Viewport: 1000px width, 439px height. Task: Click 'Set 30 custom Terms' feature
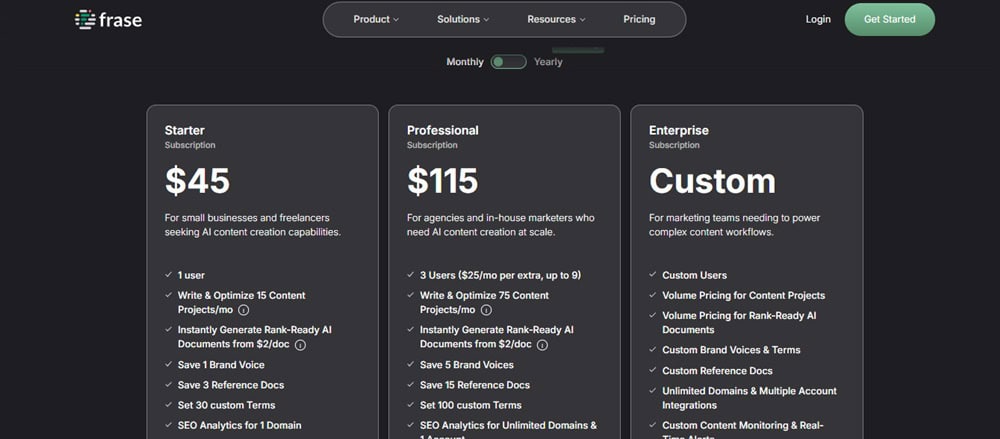point(226,405)
